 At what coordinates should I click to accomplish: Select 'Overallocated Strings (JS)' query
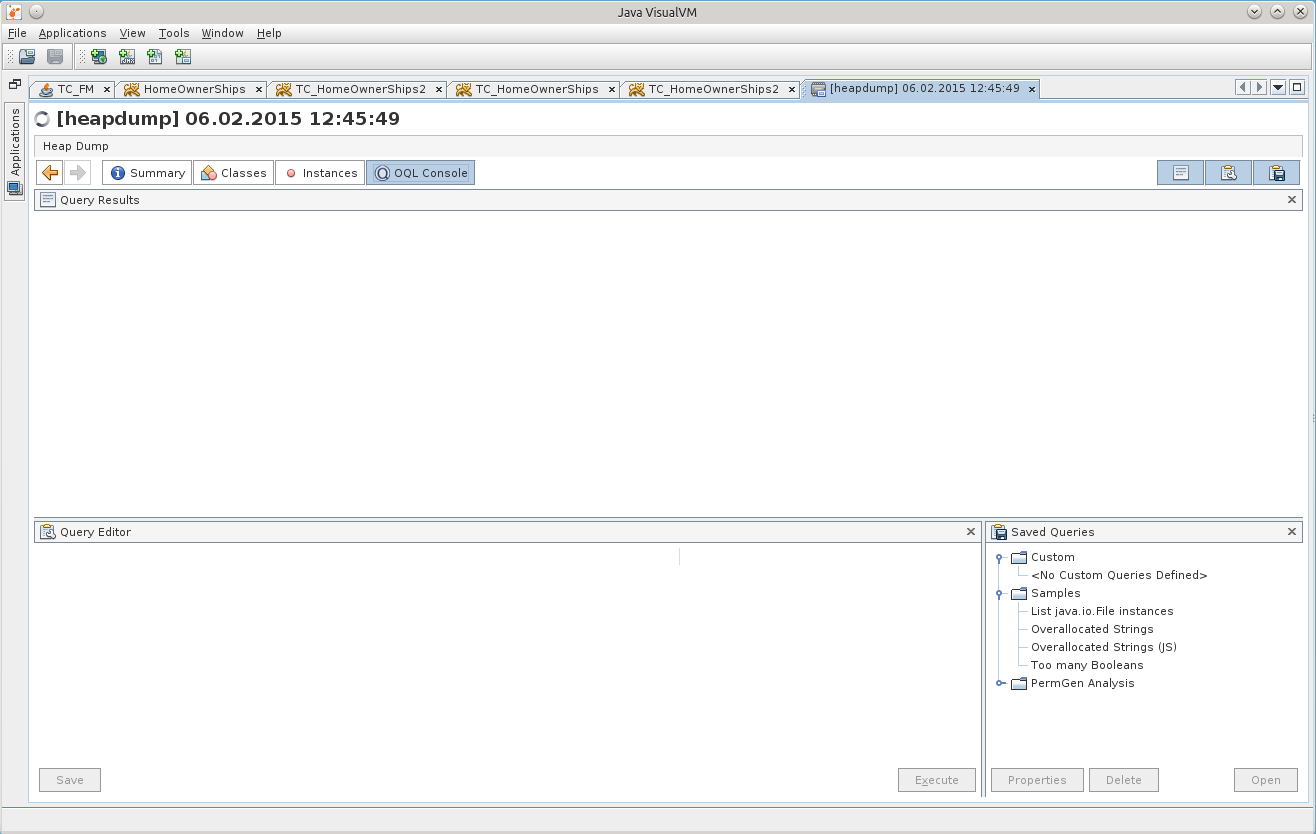pos(1104,648)
